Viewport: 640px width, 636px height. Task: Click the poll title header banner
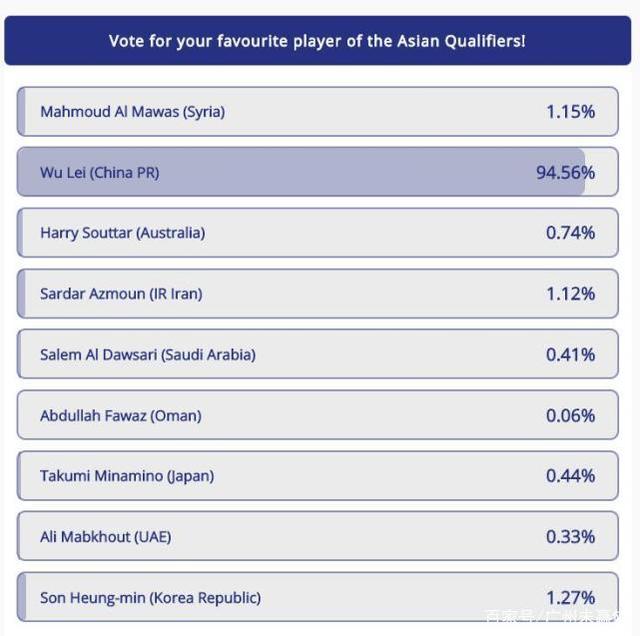coord(317,41)
